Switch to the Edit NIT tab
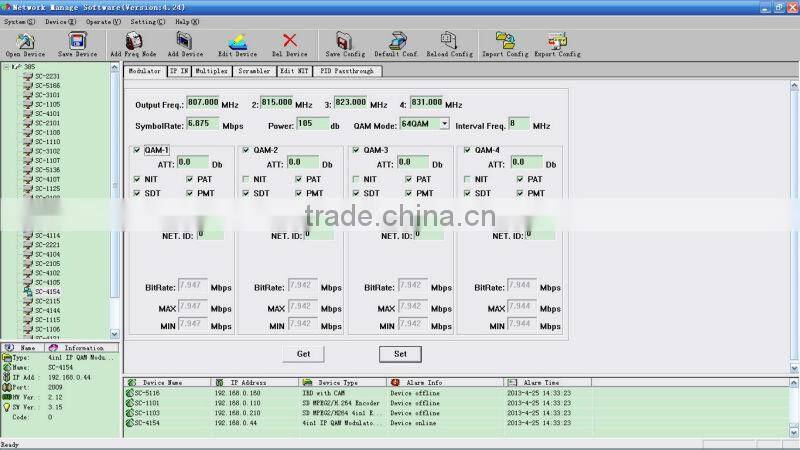The height and width of the screenshot is (450, 800). [x=294, y=71]
